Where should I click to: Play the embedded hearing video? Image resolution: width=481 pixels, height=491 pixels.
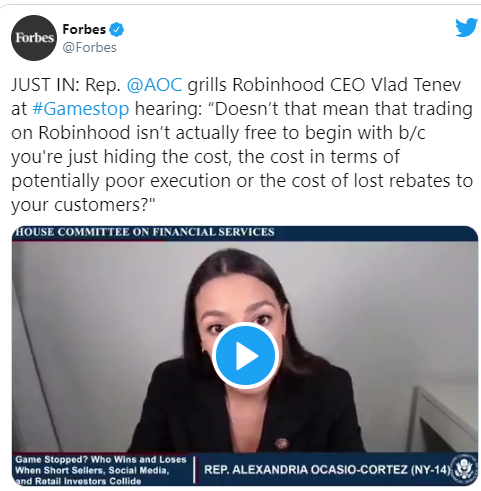click(245, 355)
